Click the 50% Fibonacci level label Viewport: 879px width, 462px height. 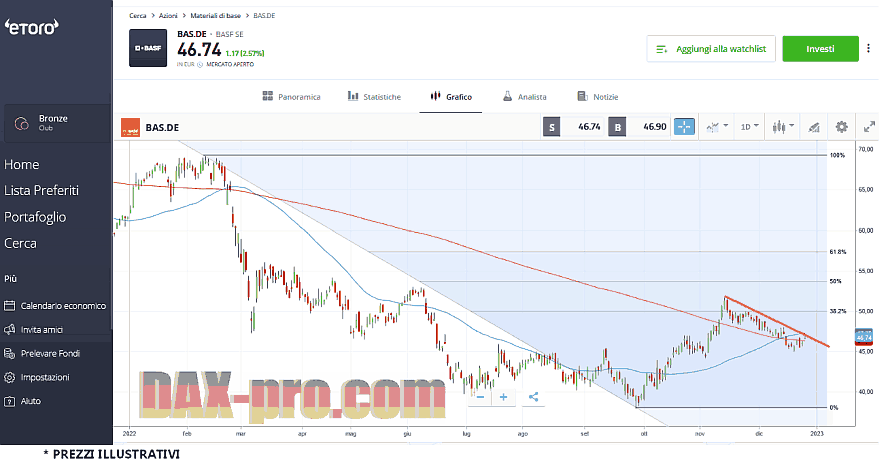(835, 281)
